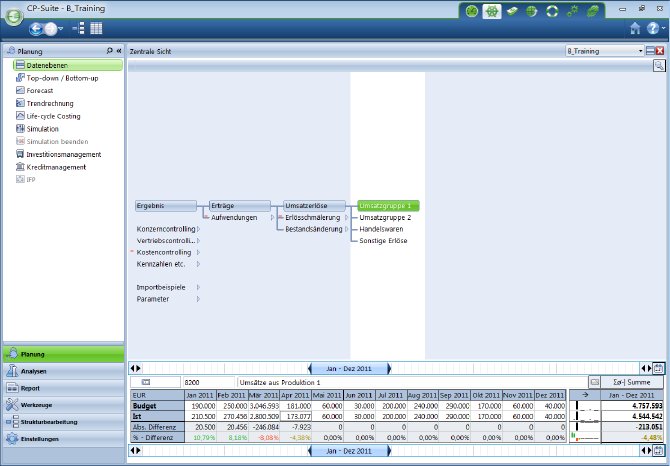Open the globe module icon in the top bar
670x466 pixels.
532,12
